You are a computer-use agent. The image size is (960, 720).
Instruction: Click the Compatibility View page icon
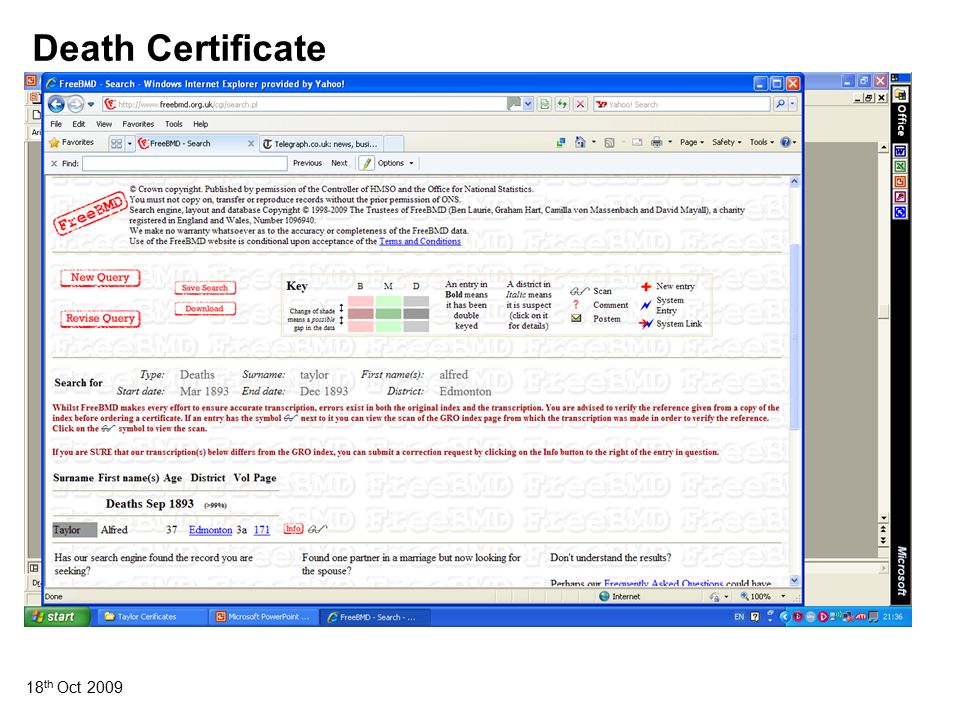point(544,105)
